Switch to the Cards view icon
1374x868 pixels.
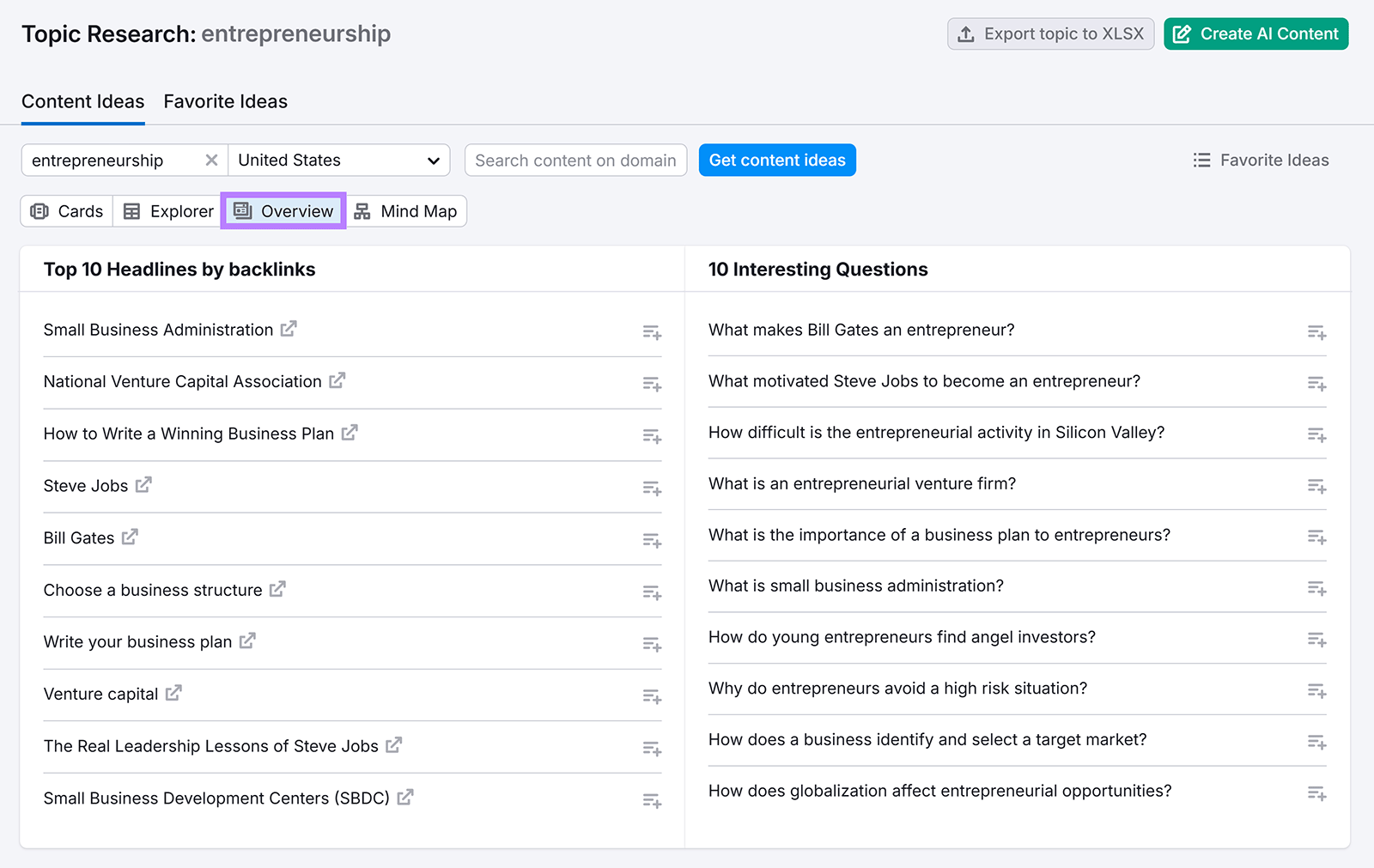(66, 211)
